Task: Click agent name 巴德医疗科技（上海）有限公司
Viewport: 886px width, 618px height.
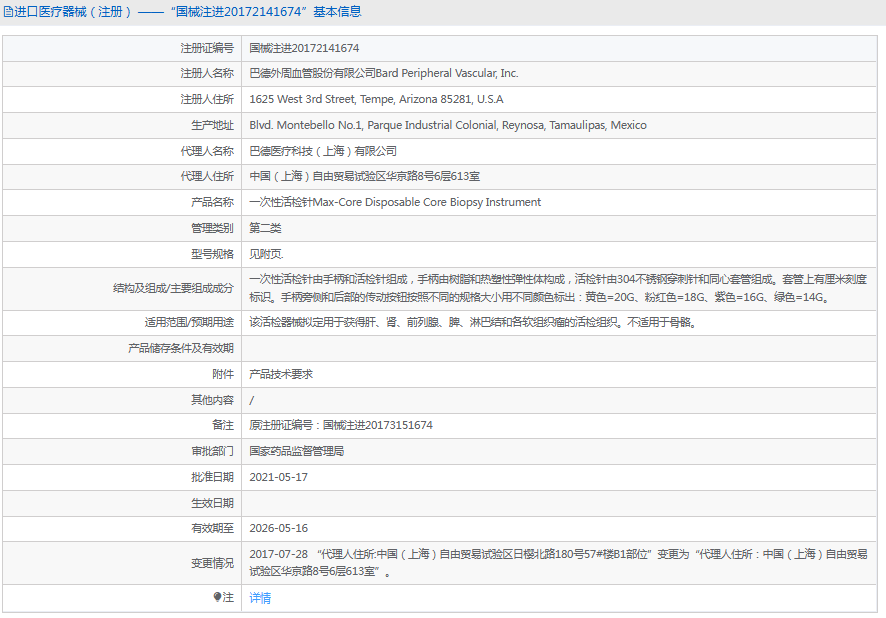Action: pos(323,151)
